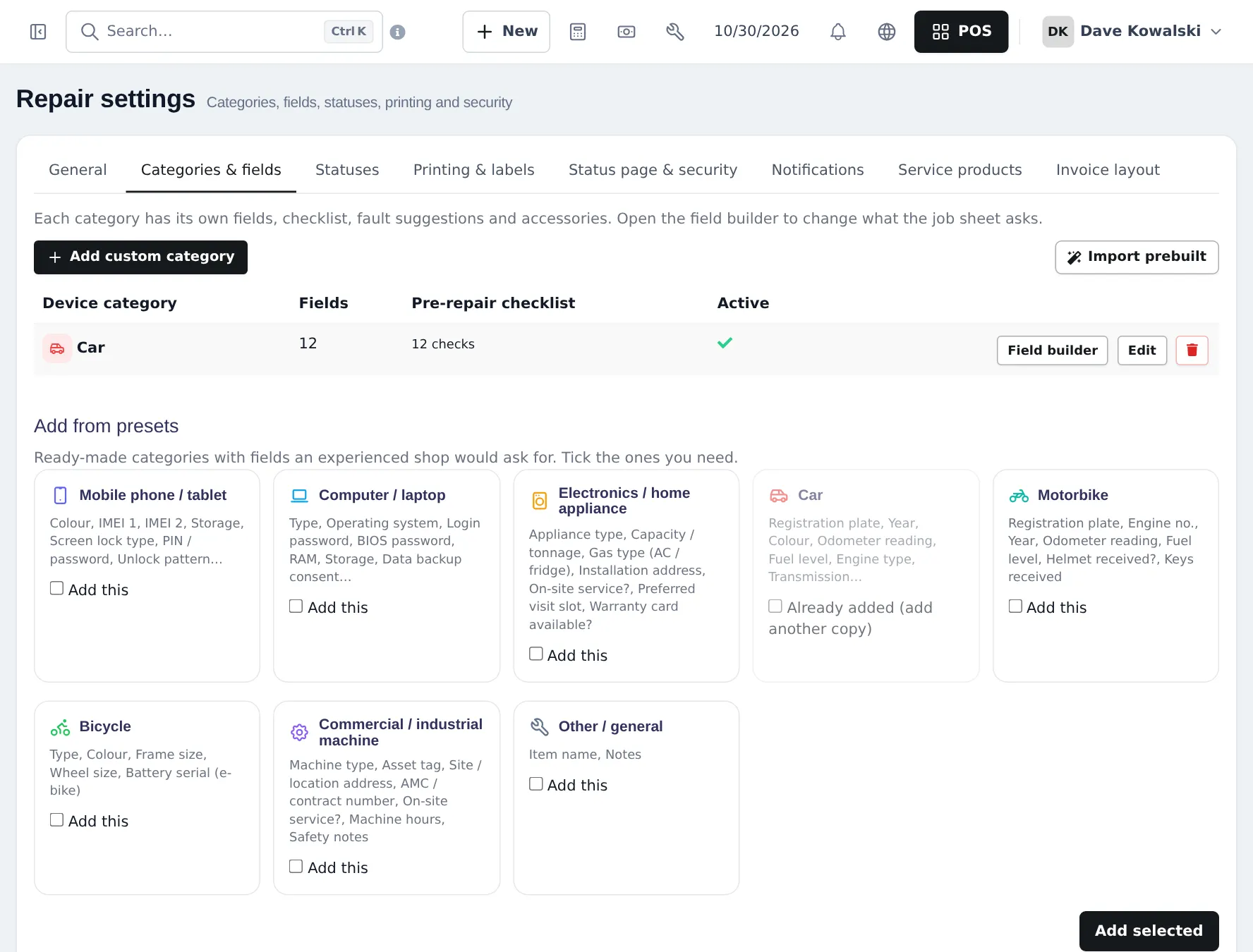Click the Bicycle preset title

tap(105, 726)
